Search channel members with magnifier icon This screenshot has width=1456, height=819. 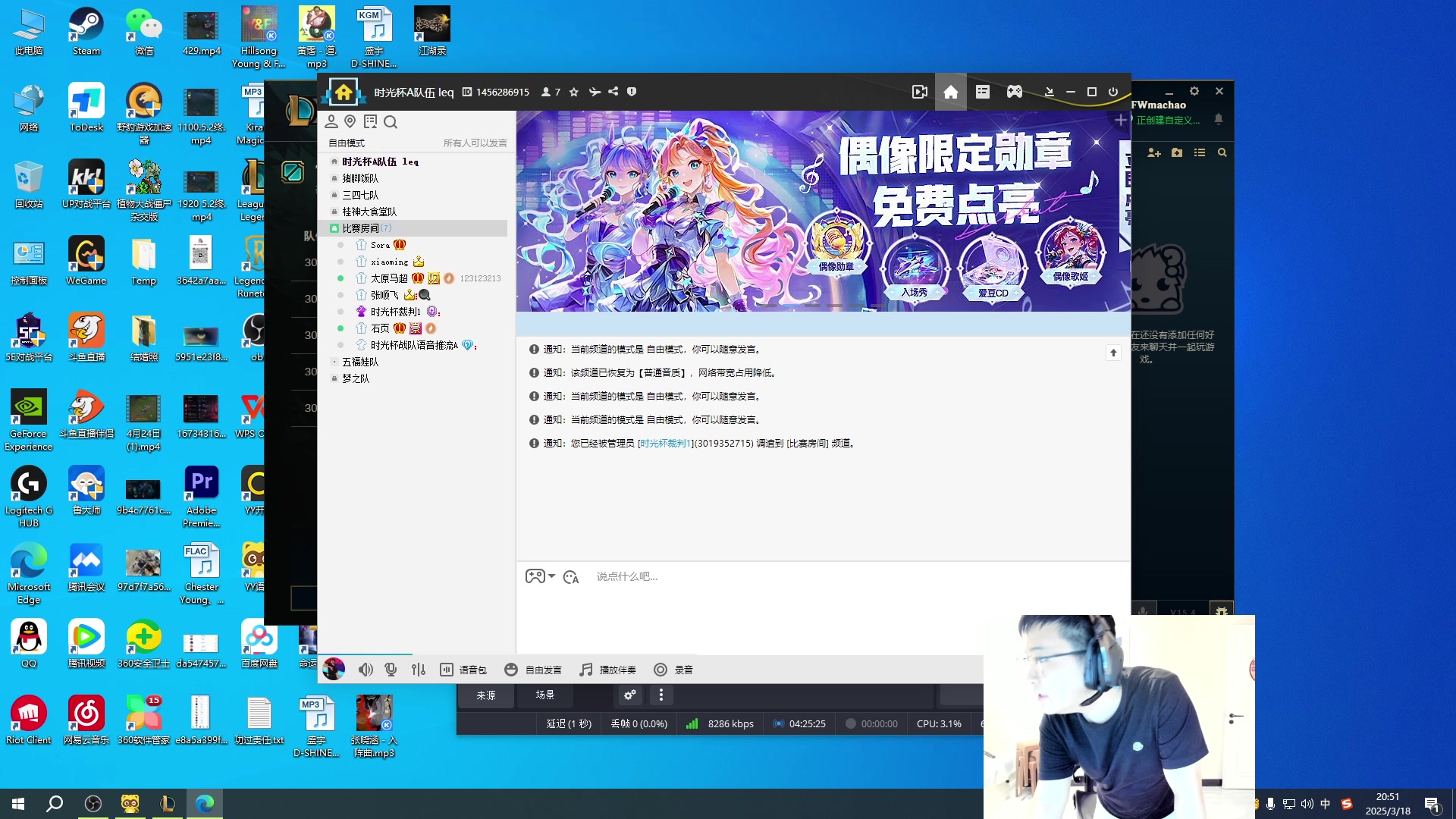391,121
